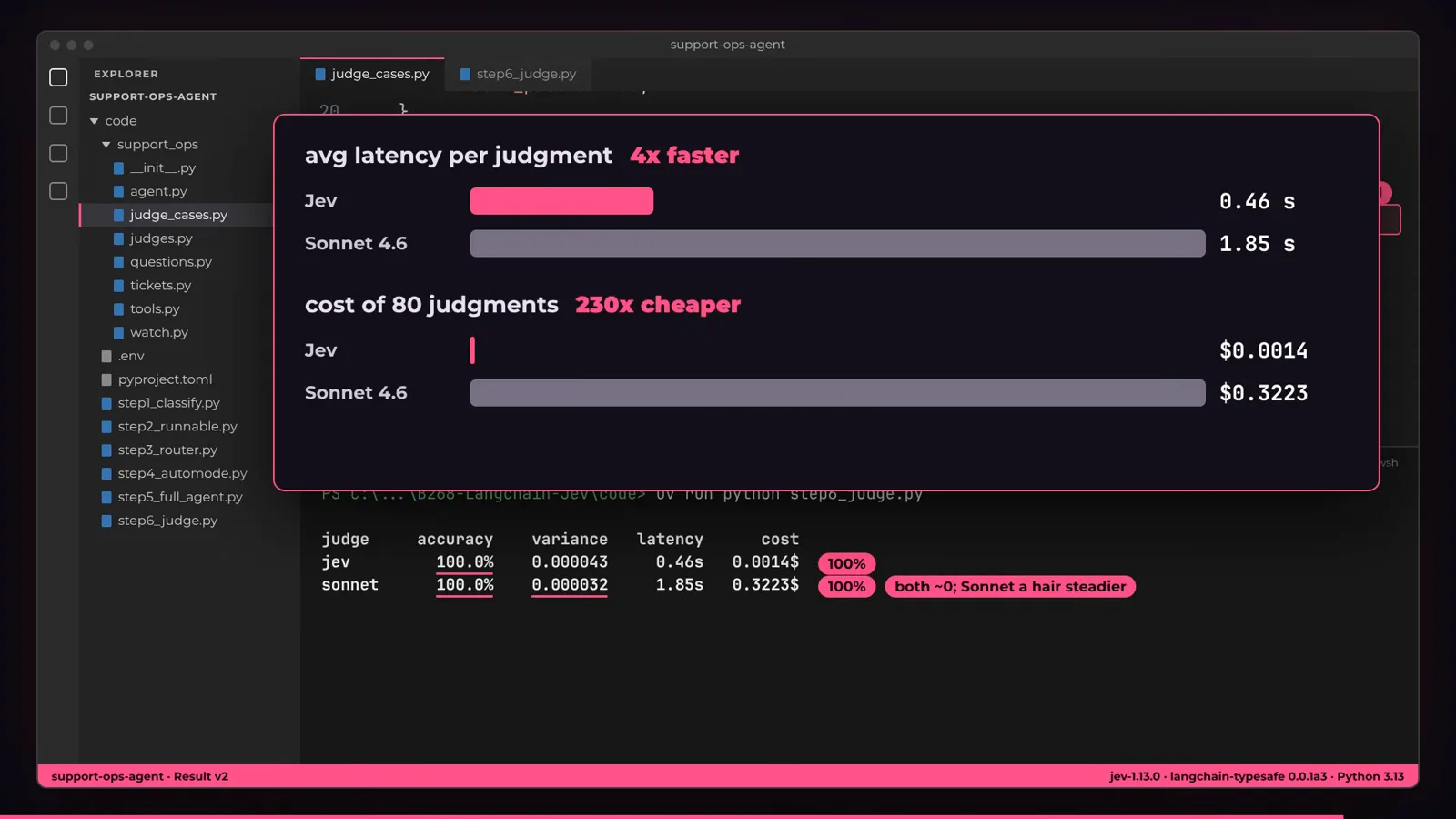The height and width of the screenshot is (819, 1456).
Task: Click the EXPLORER panel header
Action: point(126,74)
